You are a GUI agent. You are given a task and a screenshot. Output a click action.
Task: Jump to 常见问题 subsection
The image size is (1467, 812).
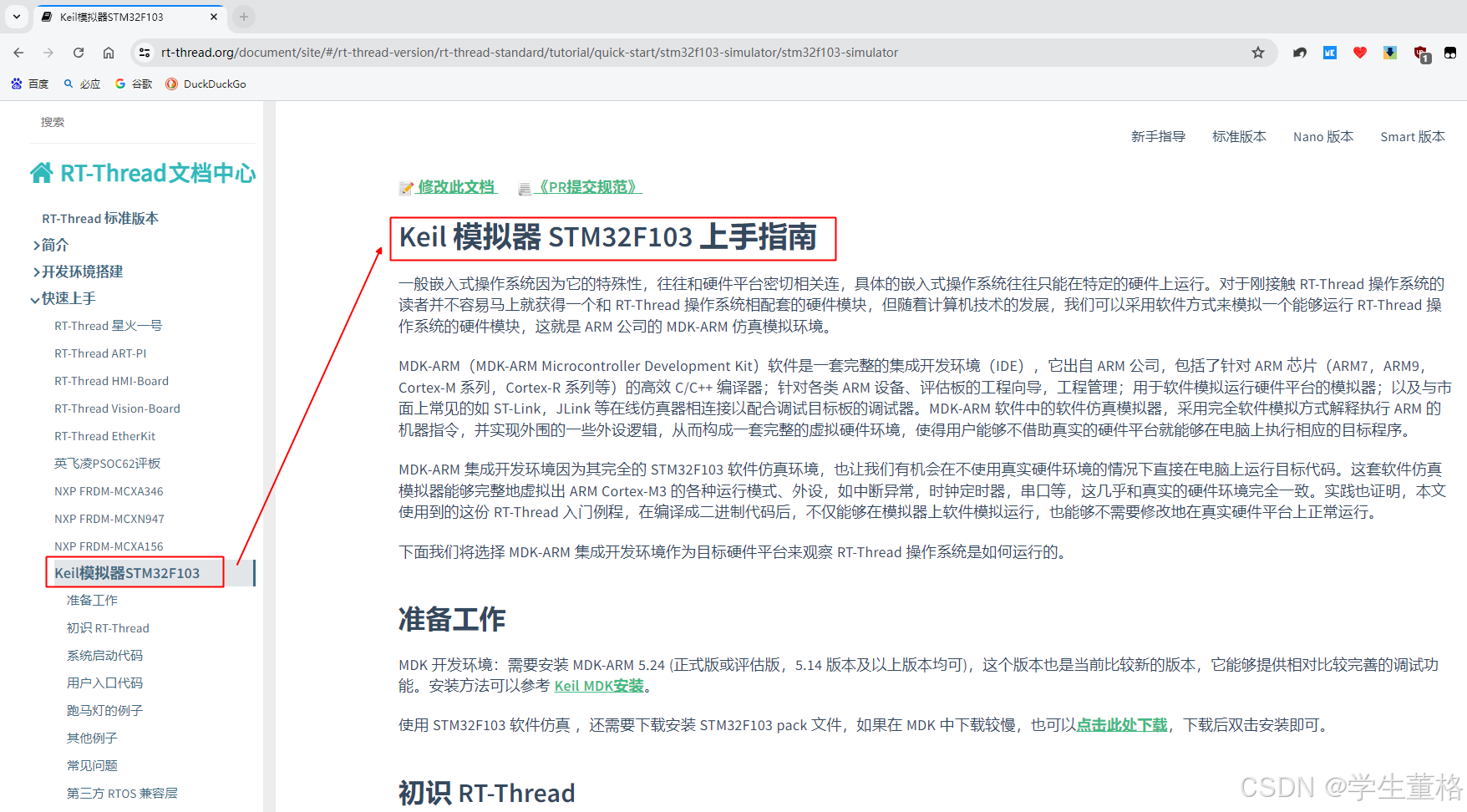(x=92, y=766)
